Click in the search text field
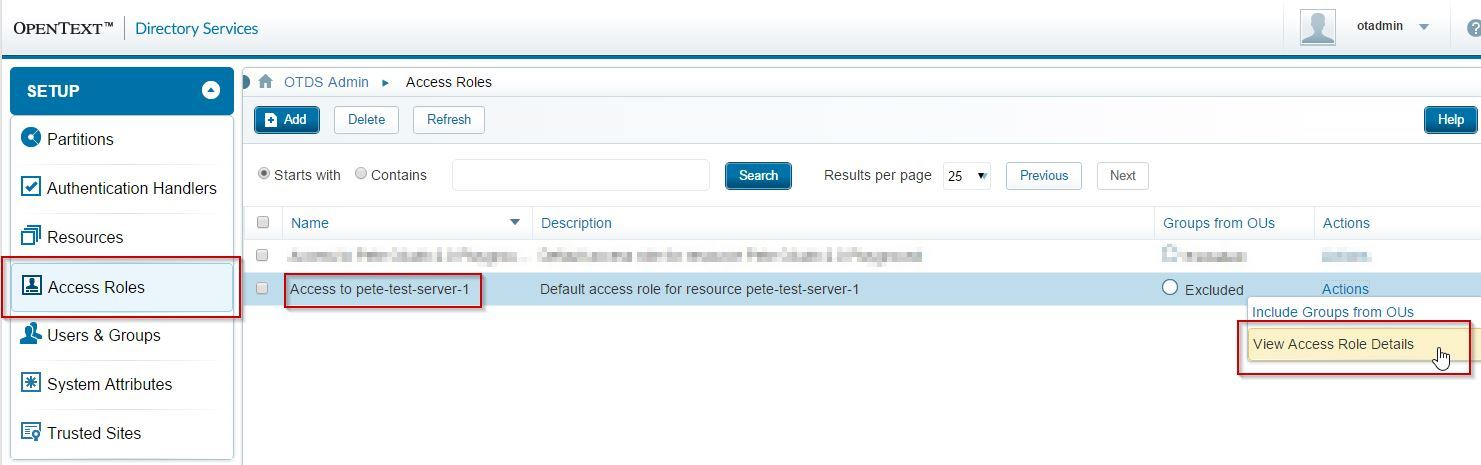The width and height of the screenshot is (1481, 465). coord(581,175)
